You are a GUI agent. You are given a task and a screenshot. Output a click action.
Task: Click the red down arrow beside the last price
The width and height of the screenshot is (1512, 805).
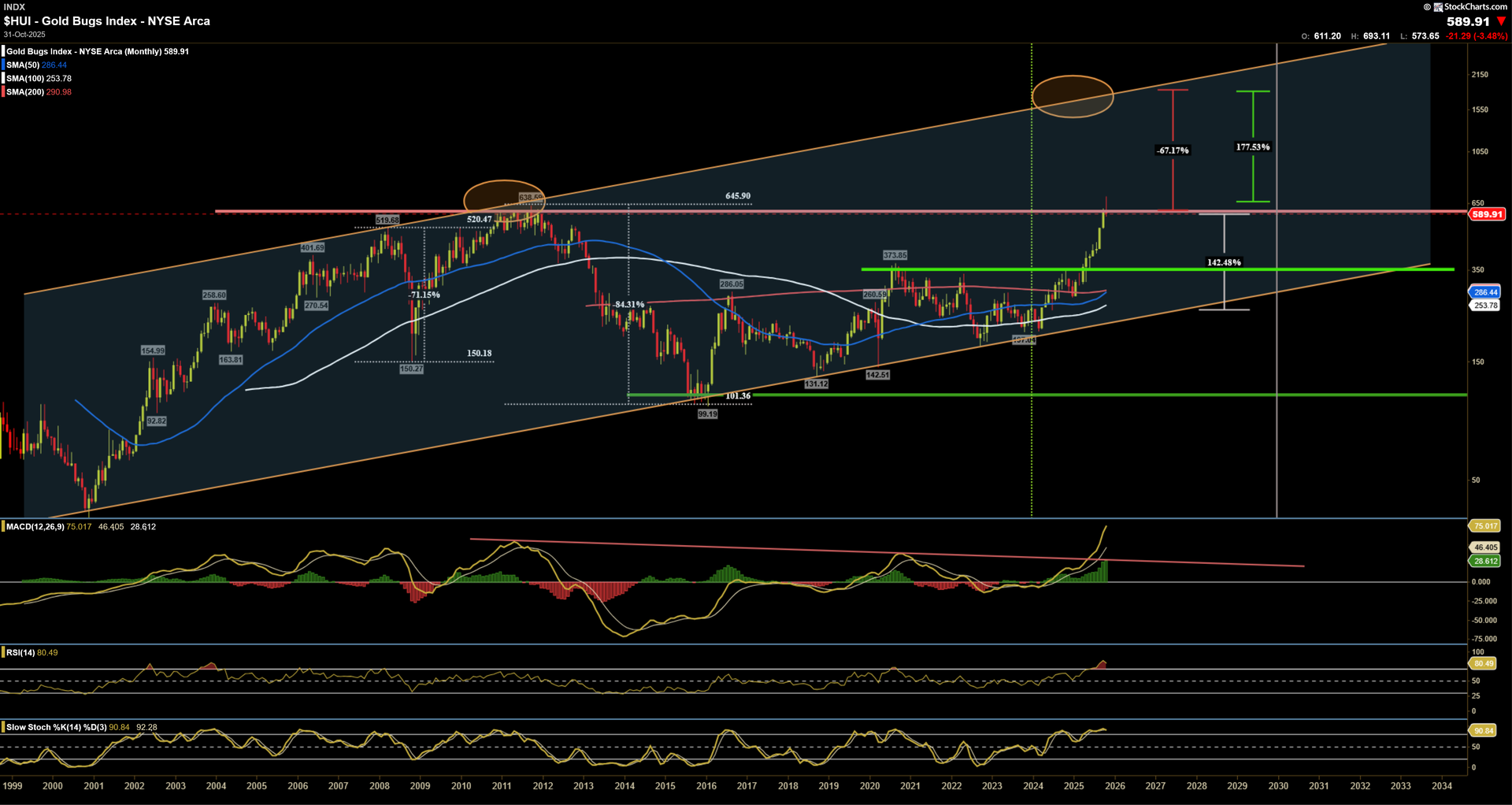pos(1501,21)
